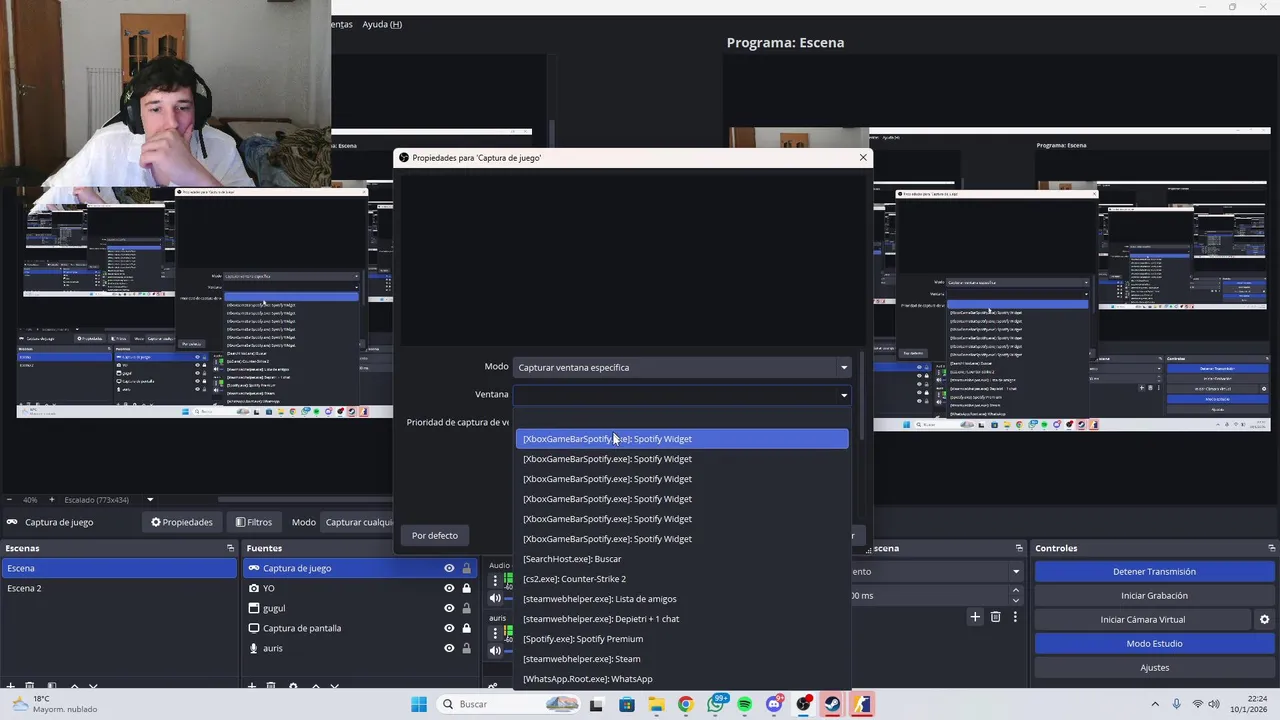Image resolution: width=1280 pixels, height=720 pixels.
Task: Open transition options three-dot menu
Action: 1015,617
